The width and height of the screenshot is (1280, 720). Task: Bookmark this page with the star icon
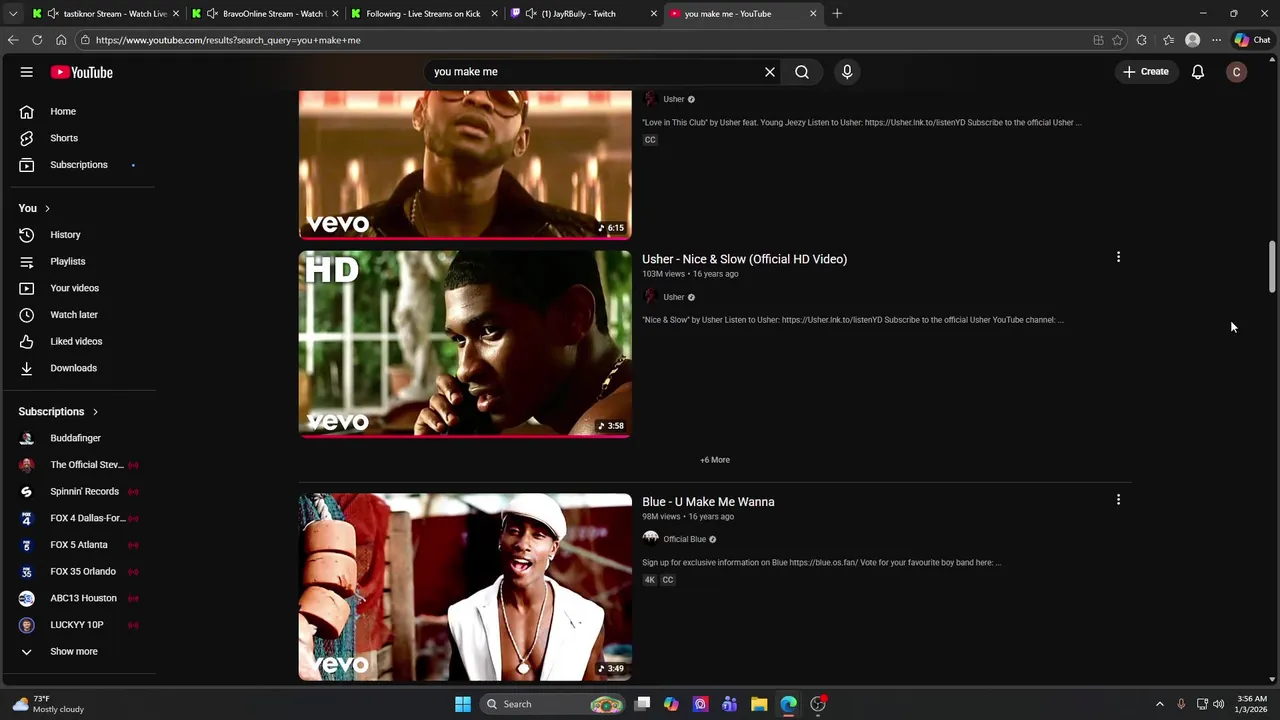click(1117, 40)
